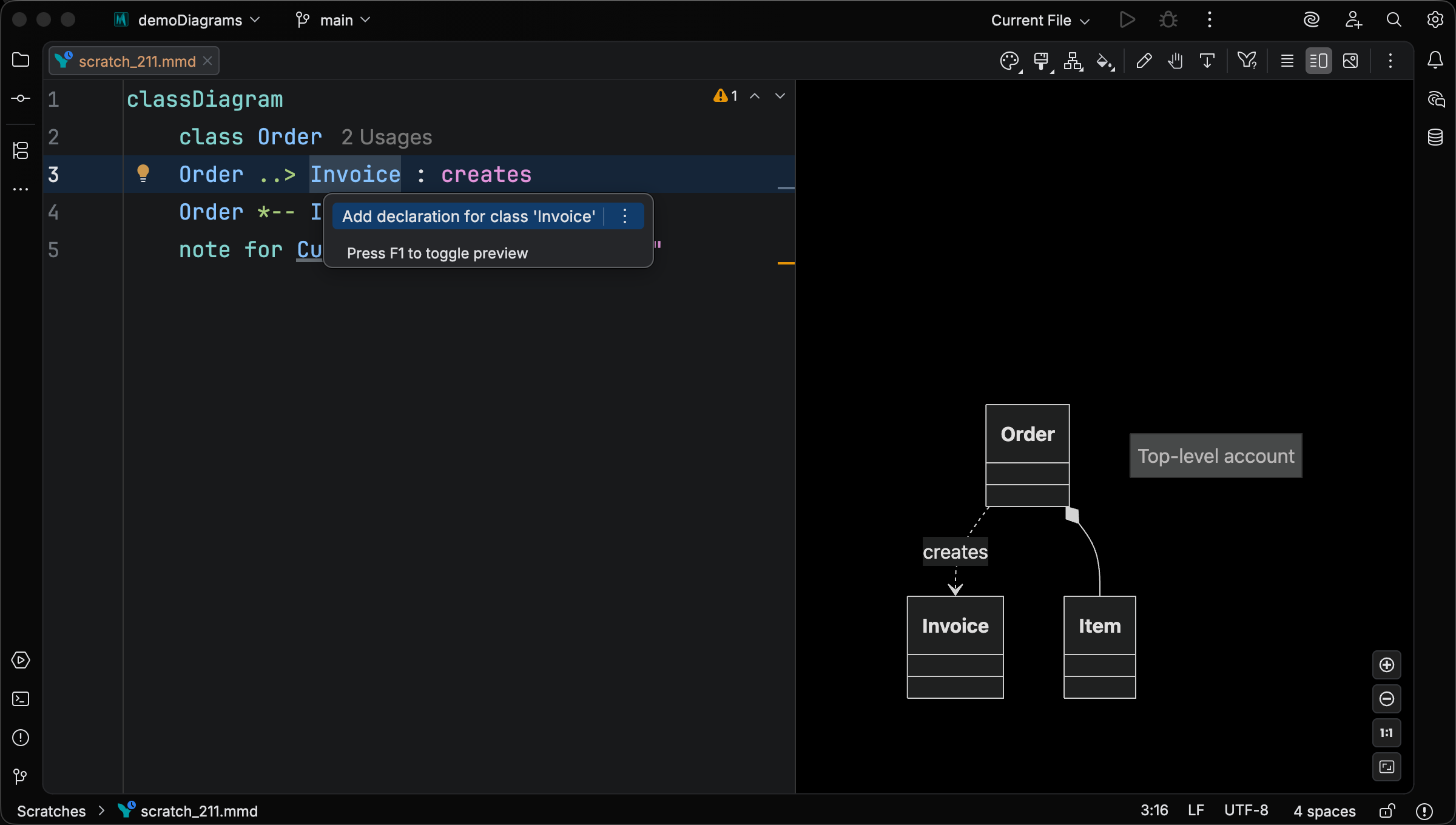Image resolution: width=1456 pixels, height=825 pixels.
Task: Apply Add declaration for class 'Invoice'
Action: pyautogui.click(x=468, y=217)
